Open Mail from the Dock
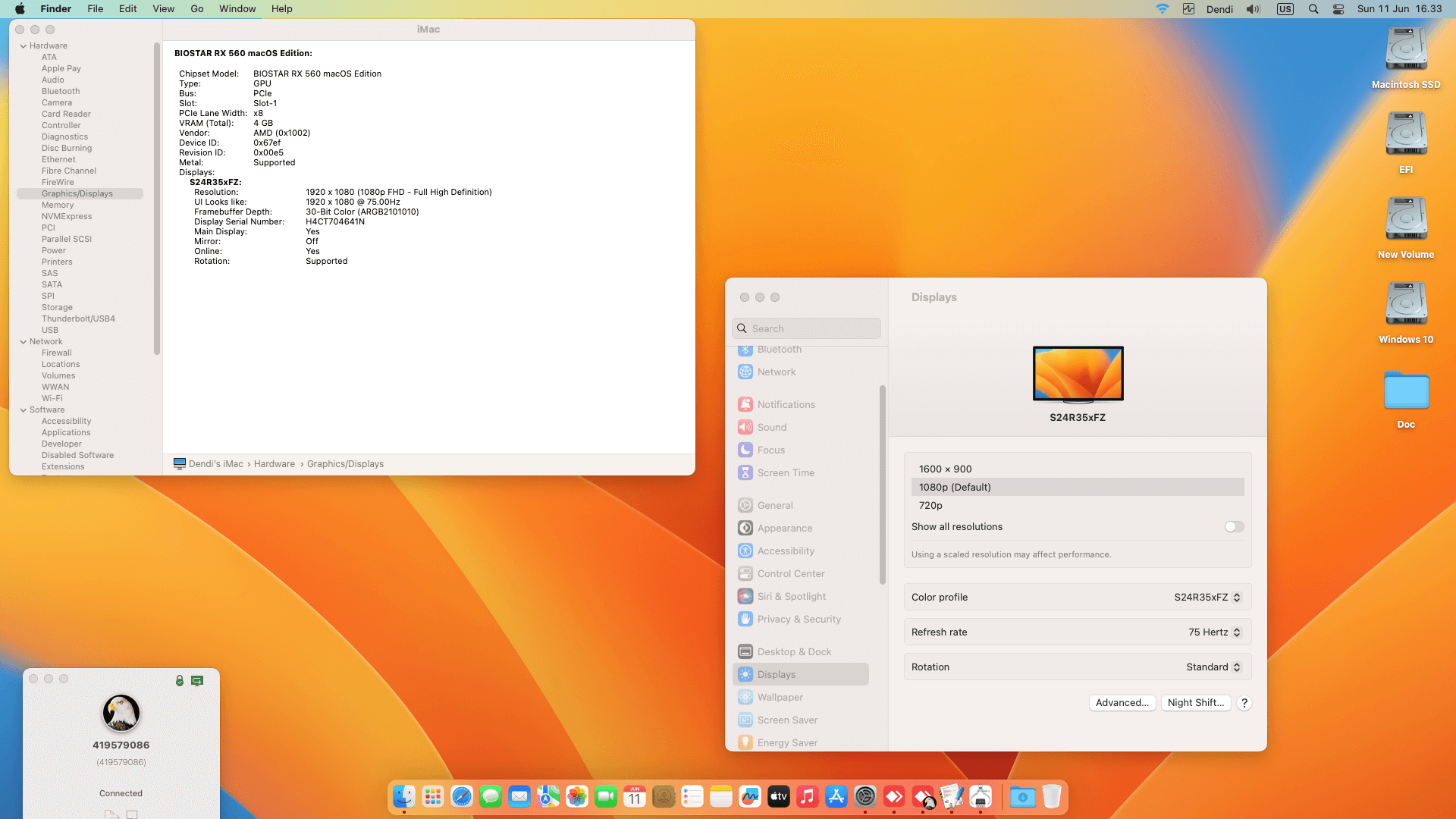This screenshot has height=819, width=1456. (519, 796)
